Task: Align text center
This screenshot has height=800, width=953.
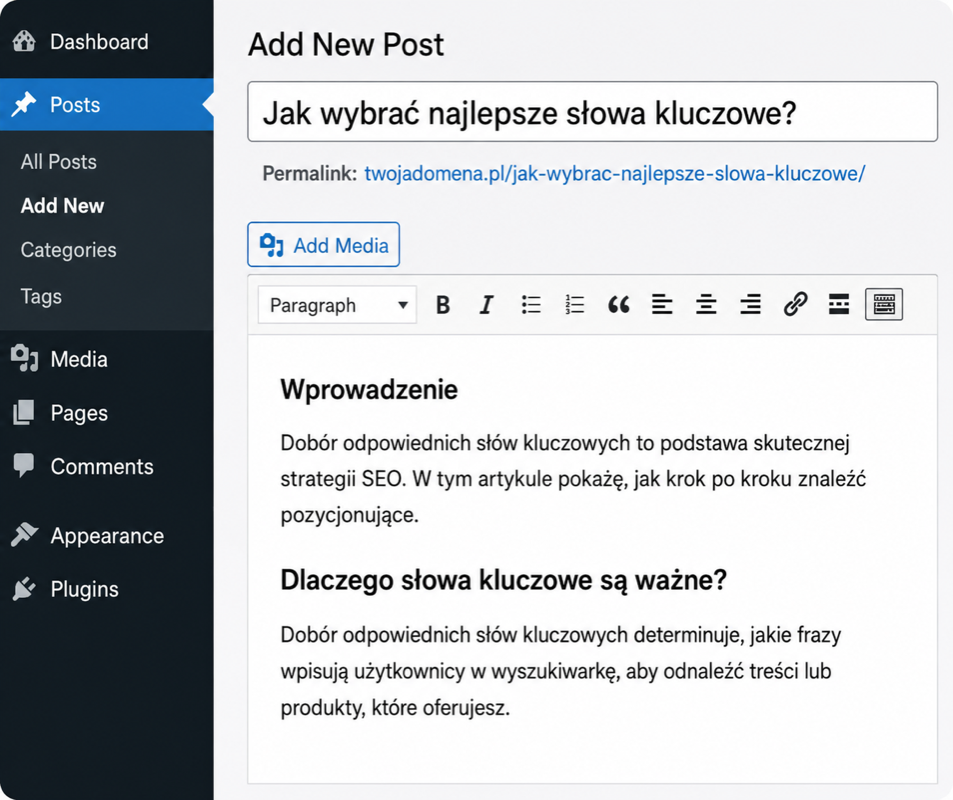Action: click(706, 305)
